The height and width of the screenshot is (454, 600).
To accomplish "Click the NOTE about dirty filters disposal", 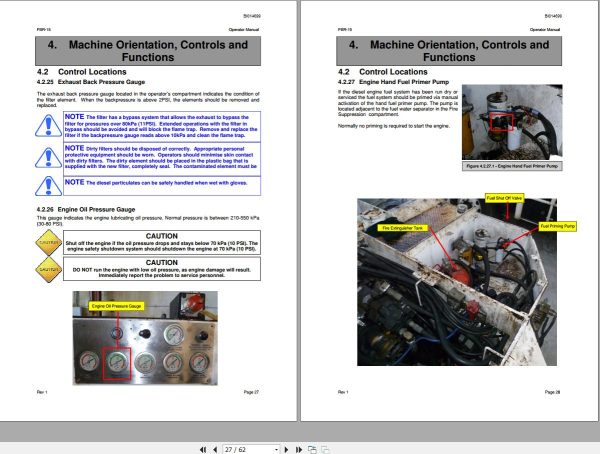I will 162,159.
